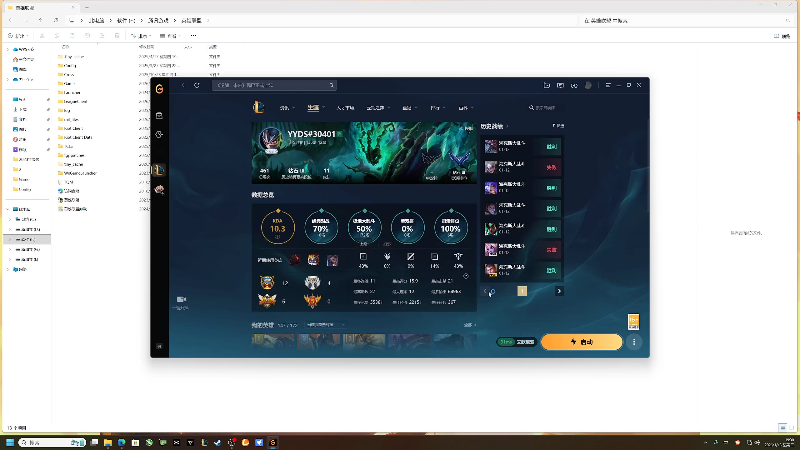Select the mid lane position icon
This screenshot has width=800, height=450.
point(411,257)
